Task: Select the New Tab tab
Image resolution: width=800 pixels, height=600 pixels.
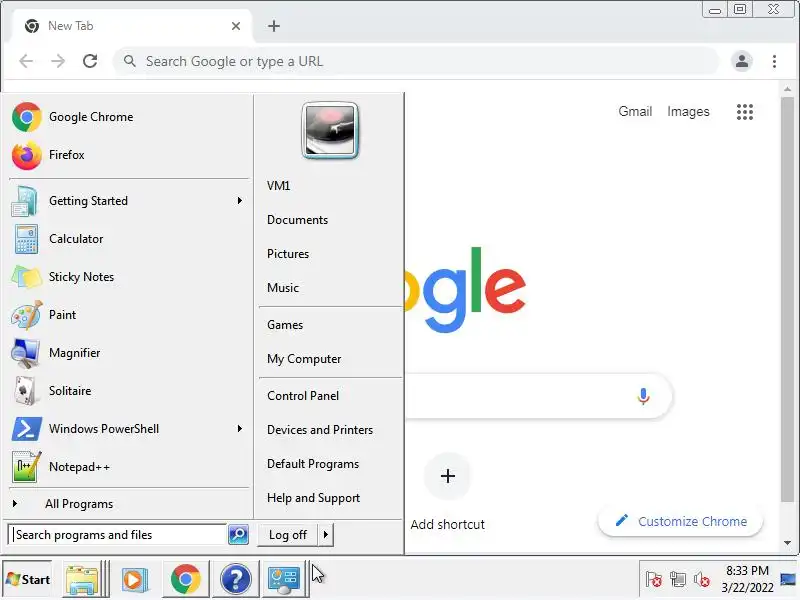Action: (x=132, y=26)
